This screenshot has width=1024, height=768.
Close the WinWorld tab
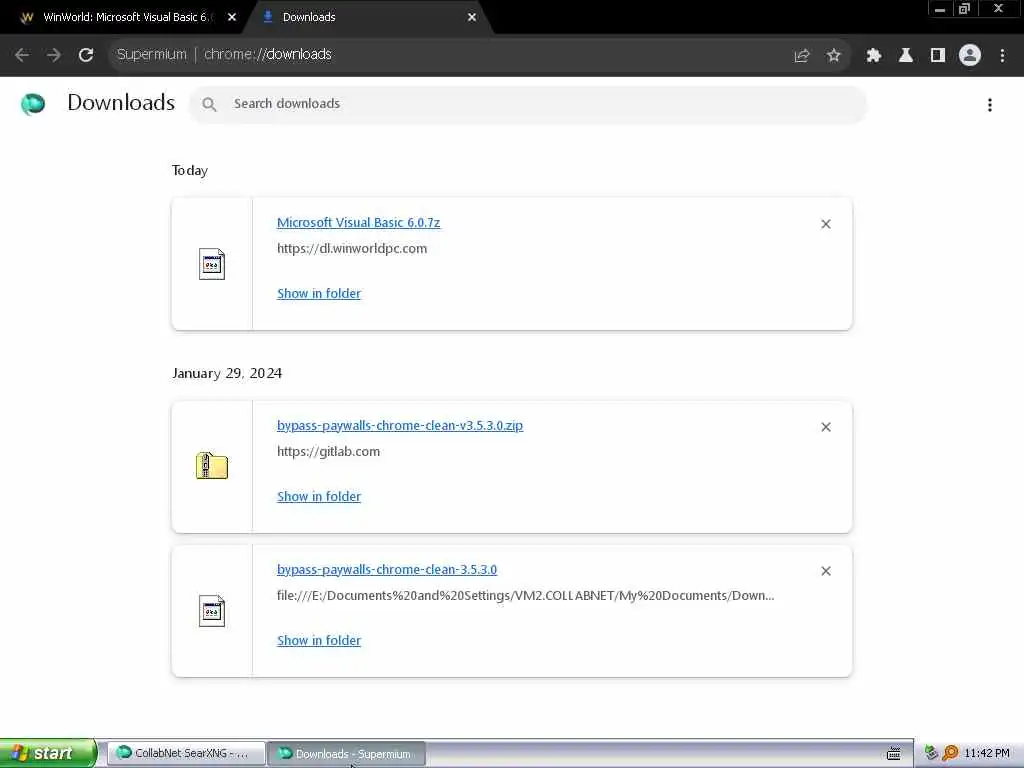click(x=232, y=18)
